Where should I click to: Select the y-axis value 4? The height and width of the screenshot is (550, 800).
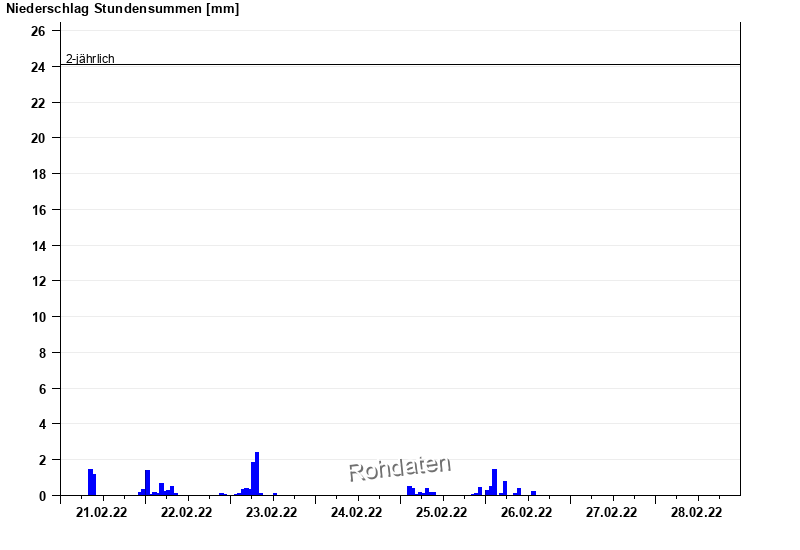pyautogui.click(x=42, y=424)
